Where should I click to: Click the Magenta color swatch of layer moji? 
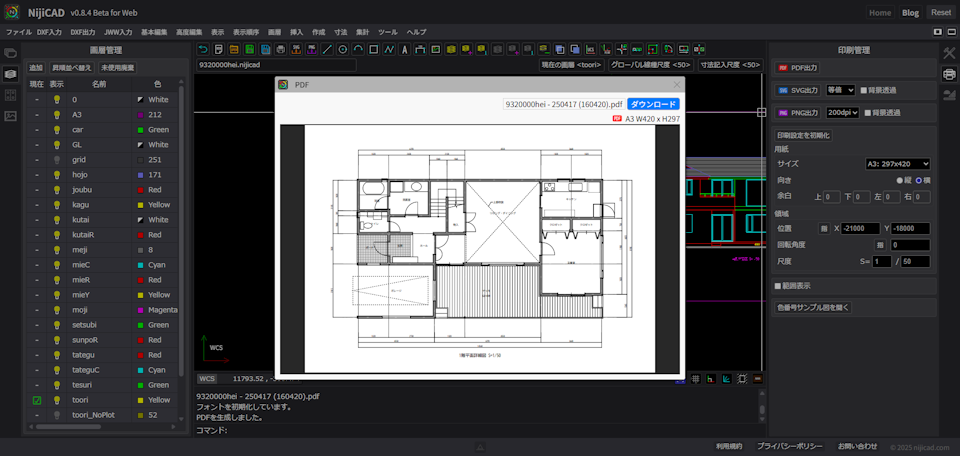[141, 310]
